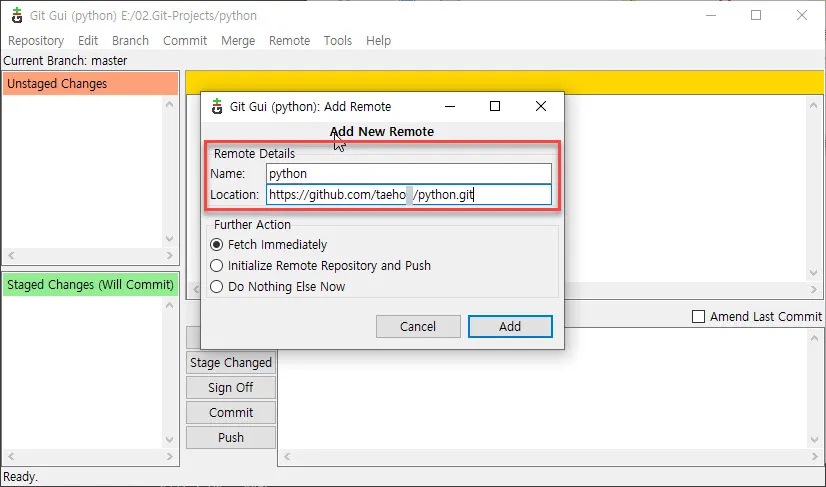Click the Unstaged Changes header
The image size is (826, 487).
[90, 84]
